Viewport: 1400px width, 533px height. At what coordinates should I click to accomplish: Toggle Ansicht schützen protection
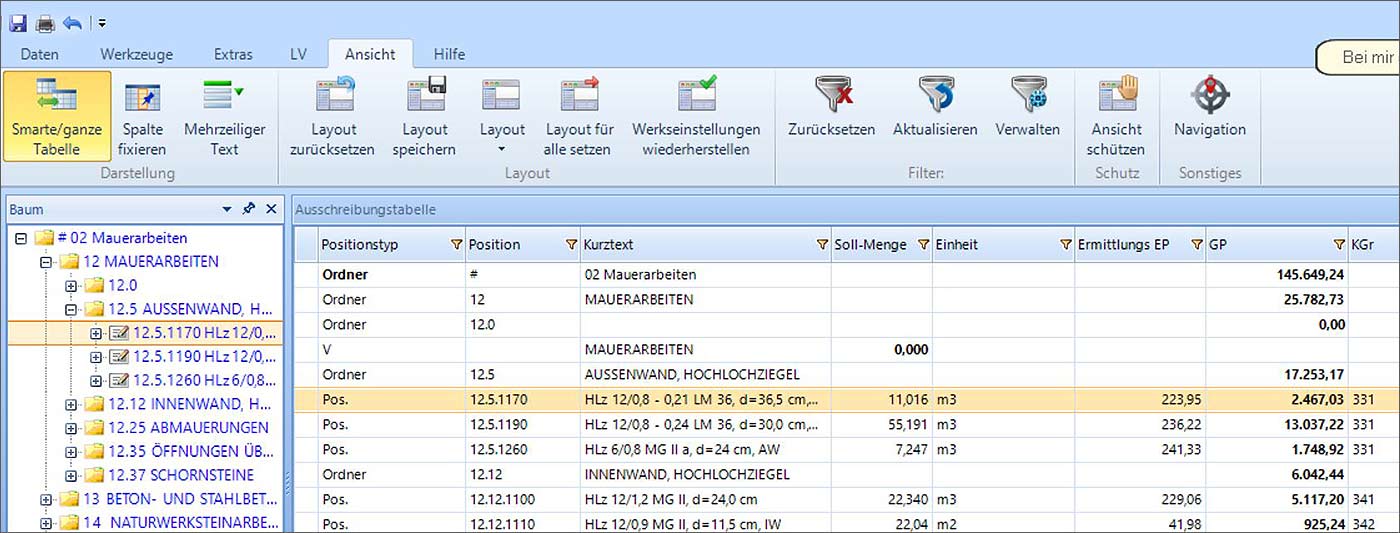(x=1117, y=116)
